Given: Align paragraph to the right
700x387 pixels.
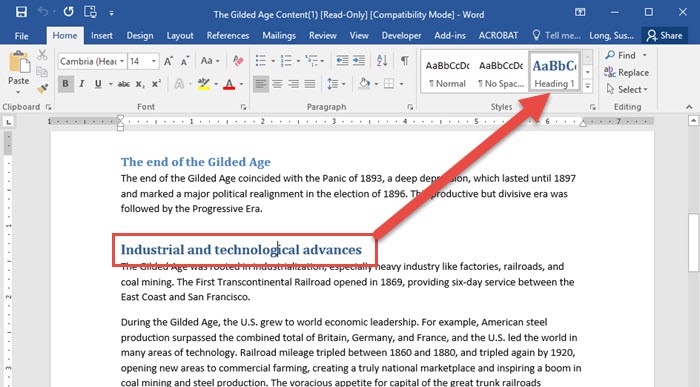Looking at the screenshot, I should 293,84.
